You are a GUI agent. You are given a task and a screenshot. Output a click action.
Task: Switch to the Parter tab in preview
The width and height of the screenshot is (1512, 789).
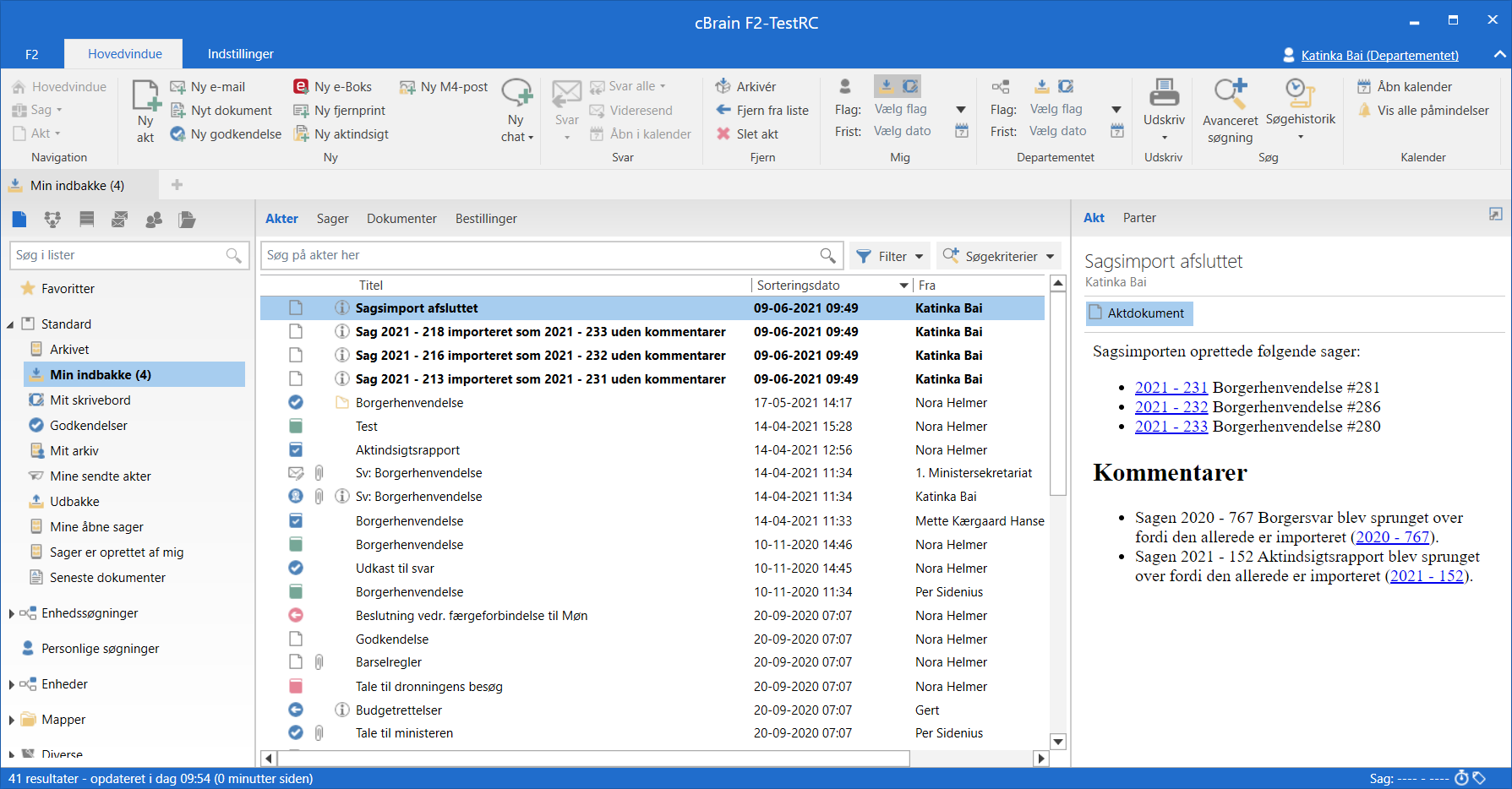1139,218
